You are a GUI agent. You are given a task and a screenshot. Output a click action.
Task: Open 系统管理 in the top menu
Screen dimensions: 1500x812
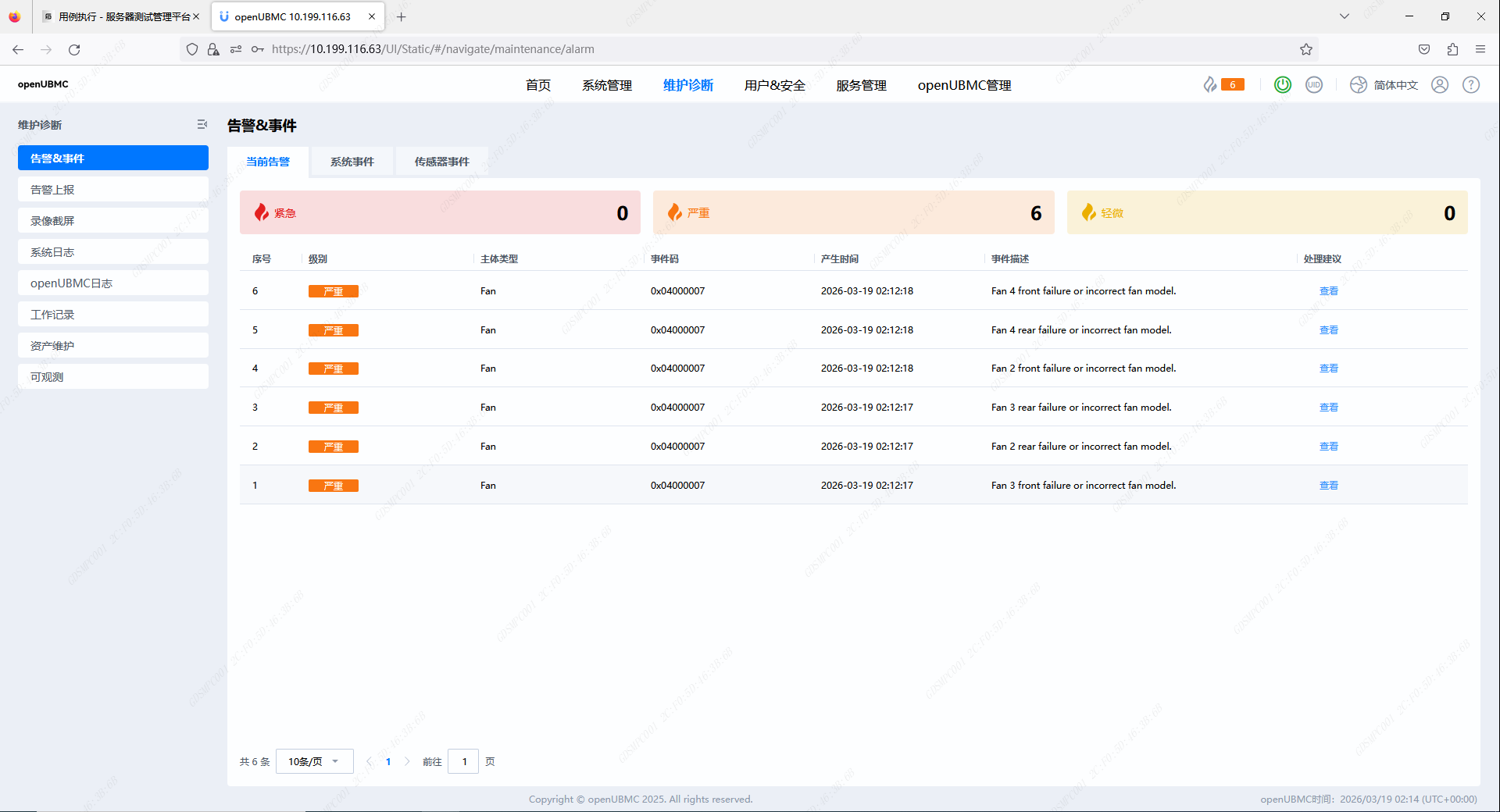pyautogui.click(x=606, y=85)
